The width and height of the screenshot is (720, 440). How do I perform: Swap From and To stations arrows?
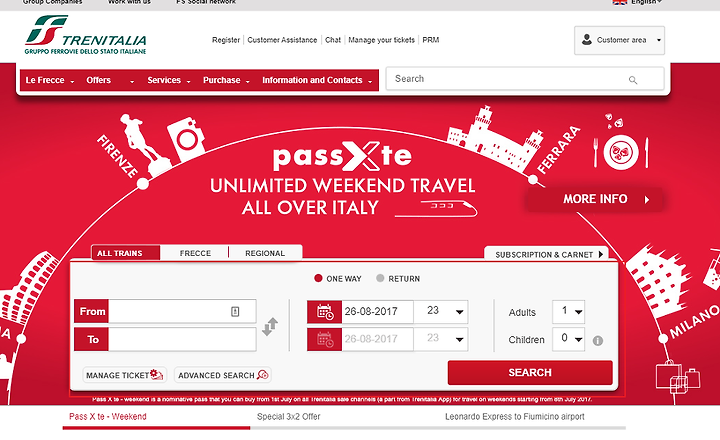point(270,327)
